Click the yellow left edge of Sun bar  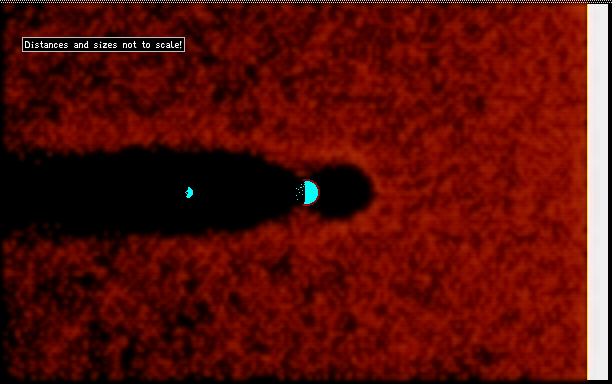pos(588,192)
